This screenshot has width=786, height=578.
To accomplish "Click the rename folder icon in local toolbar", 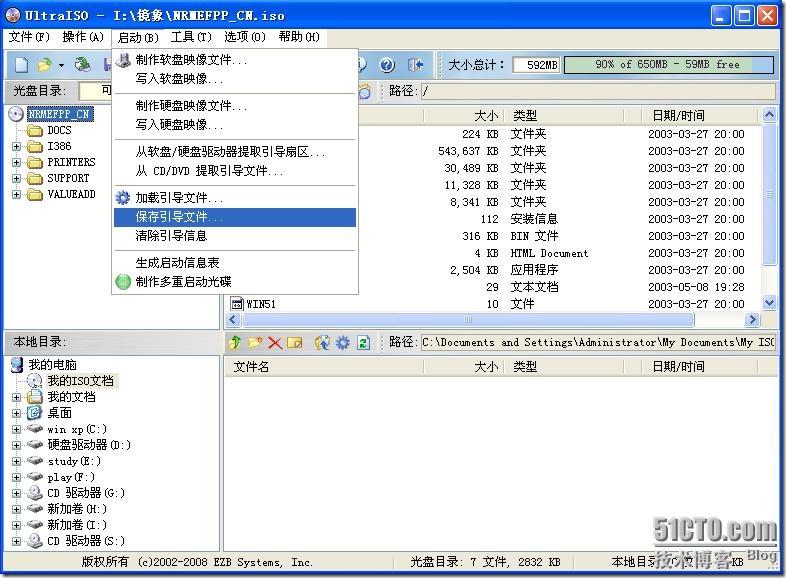I will point(295,343).
